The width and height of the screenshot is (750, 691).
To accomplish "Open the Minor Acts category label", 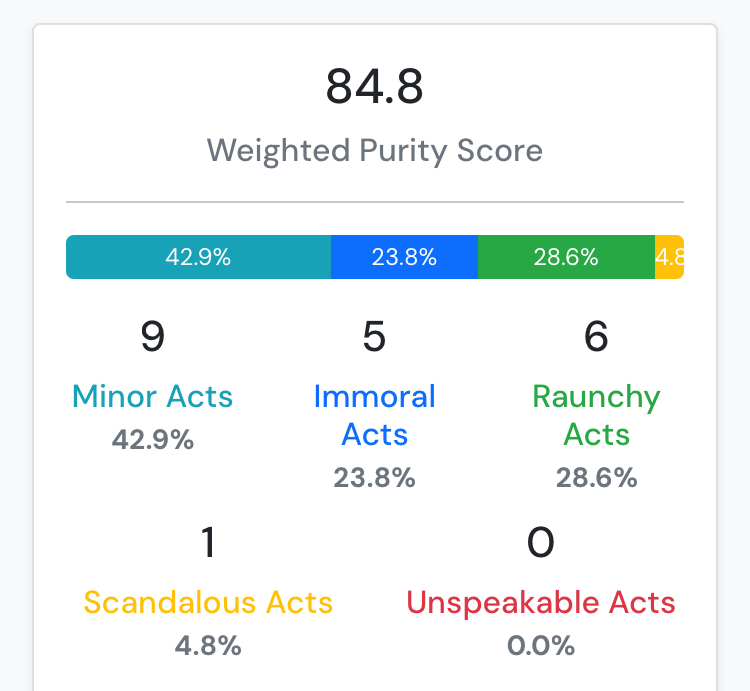I will coord(153,396).
